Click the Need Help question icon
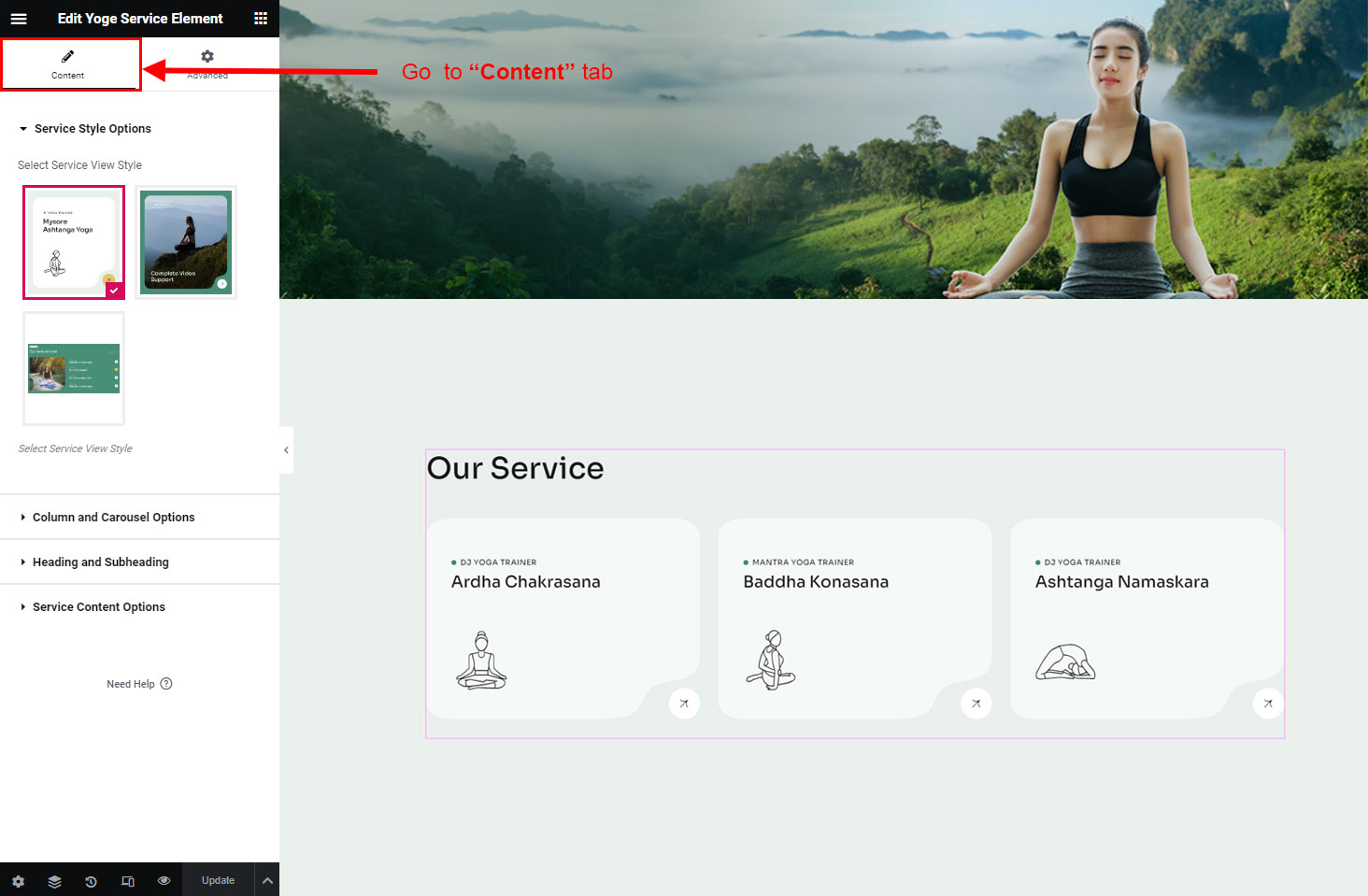1368x896 pixels. (166, 684)
